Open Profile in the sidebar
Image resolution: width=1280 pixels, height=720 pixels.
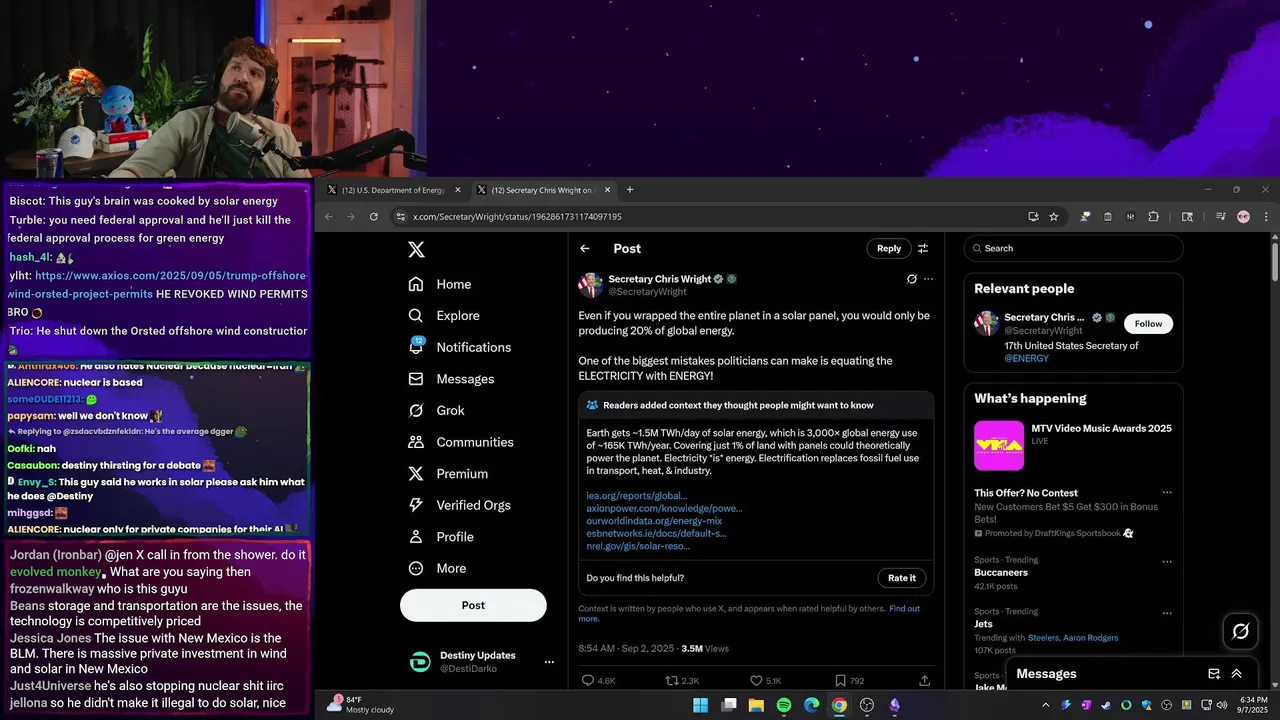(x=441, y=537)
